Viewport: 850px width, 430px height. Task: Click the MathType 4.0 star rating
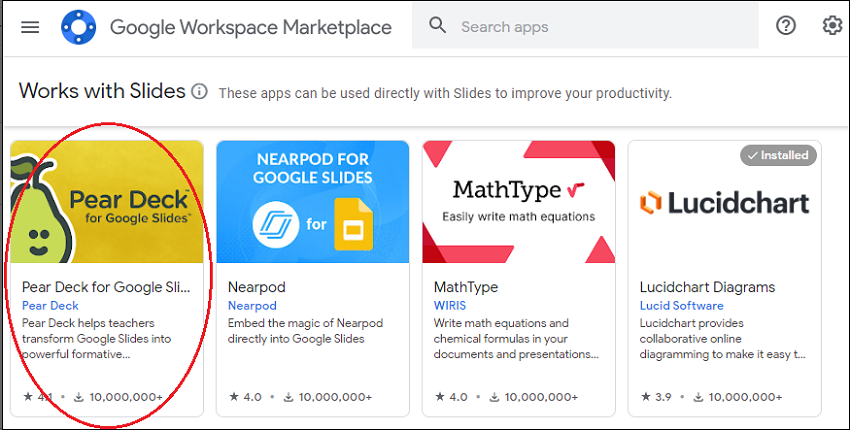click(452, 397)
